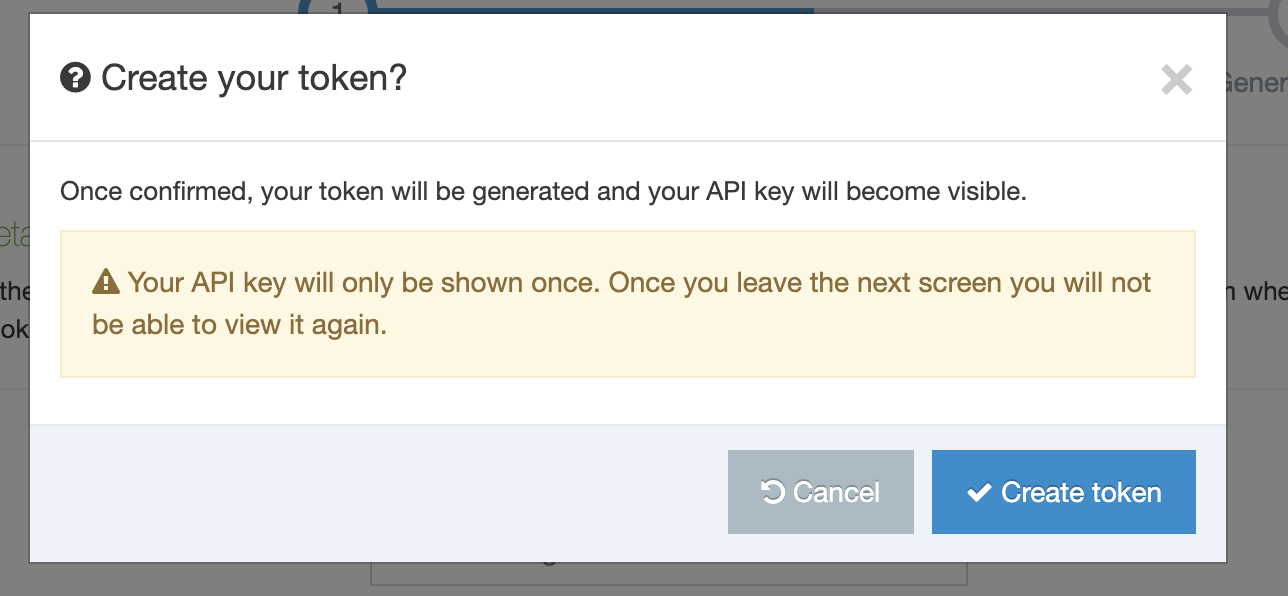The width and height of the screenshot is (1288, 596).
Task: Close the Create your token dialog
Action: pos(1176,80)
